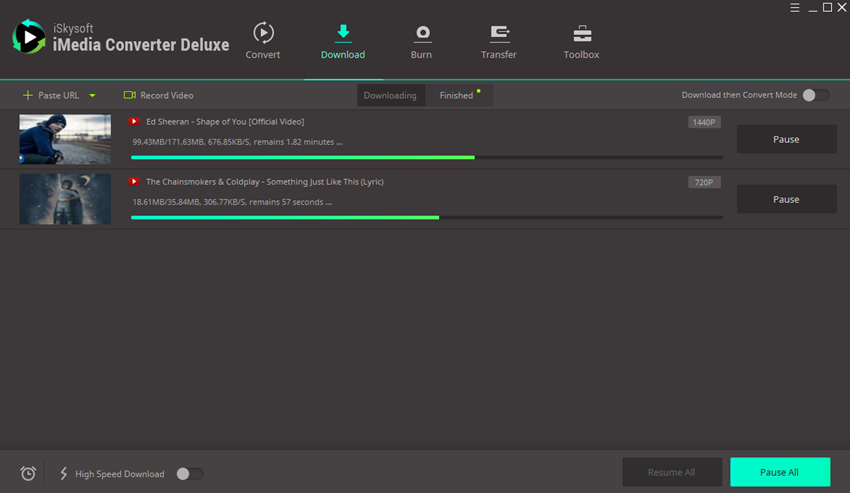Click the Chainsmokers download progress bar
Image resolution: width=850 pixels, height=493 pixels.
click(427, 217)
